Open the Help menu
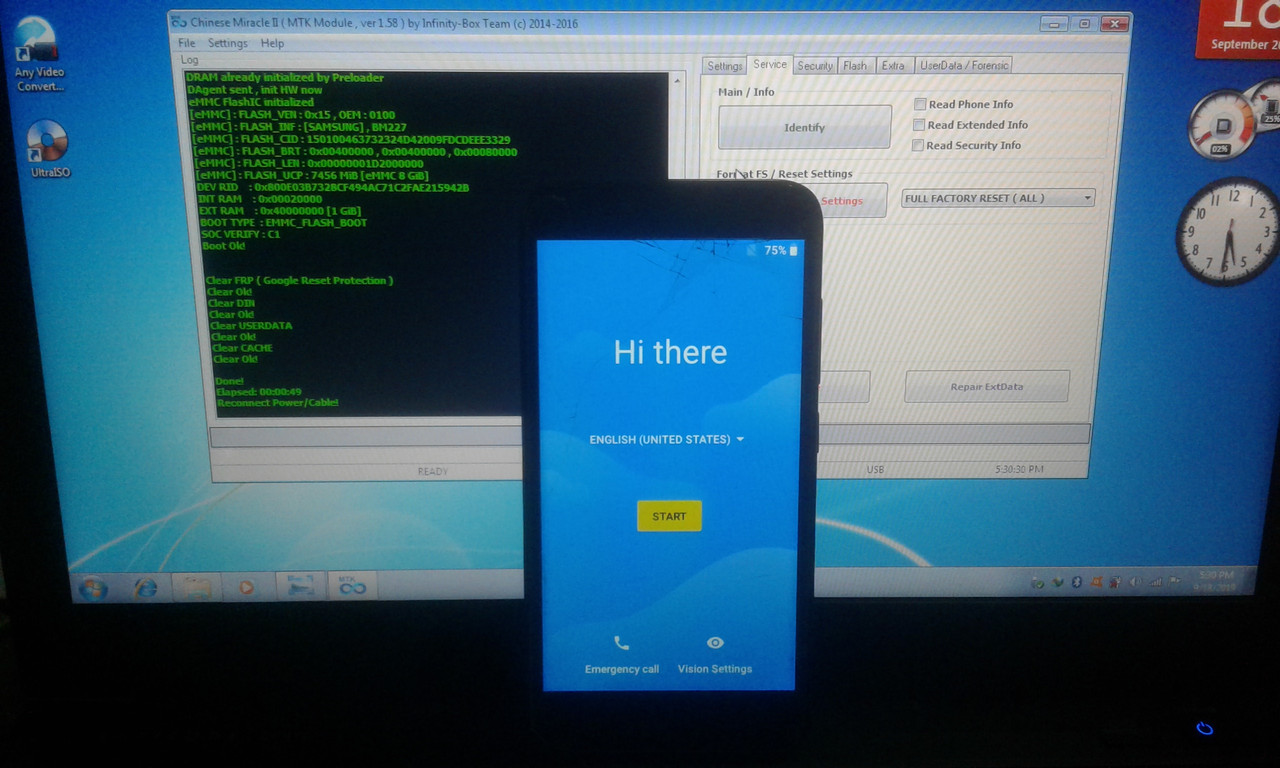The width and height of the screenshot is (1280, 768). (x=272, y=43)
